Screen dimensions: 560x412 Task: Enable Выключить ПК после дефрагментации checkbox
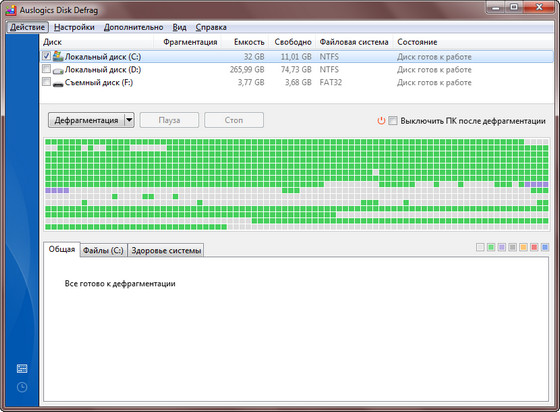[x=392, y=121]
